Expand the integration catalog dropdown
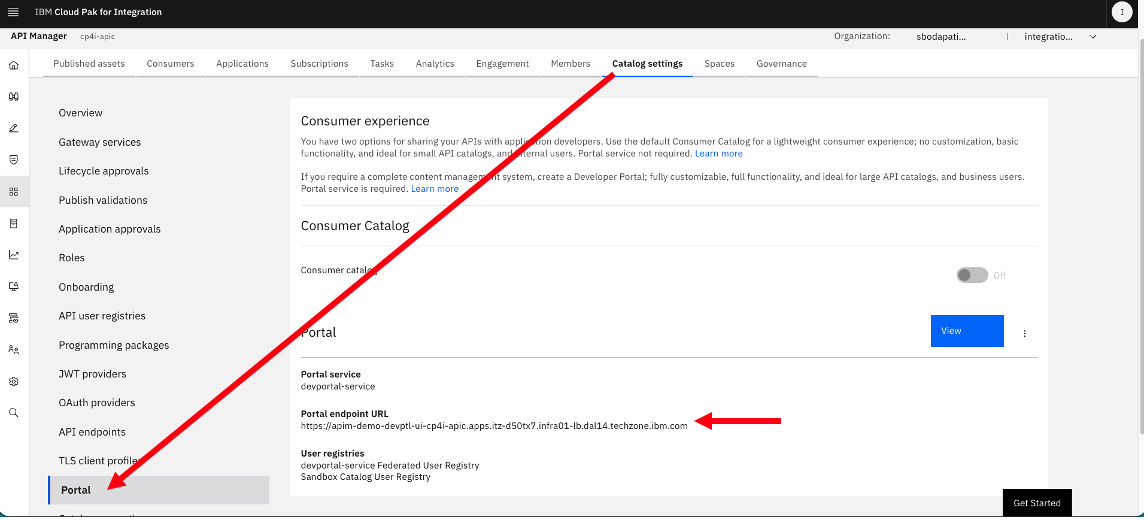 click(x=1060, y=36)
